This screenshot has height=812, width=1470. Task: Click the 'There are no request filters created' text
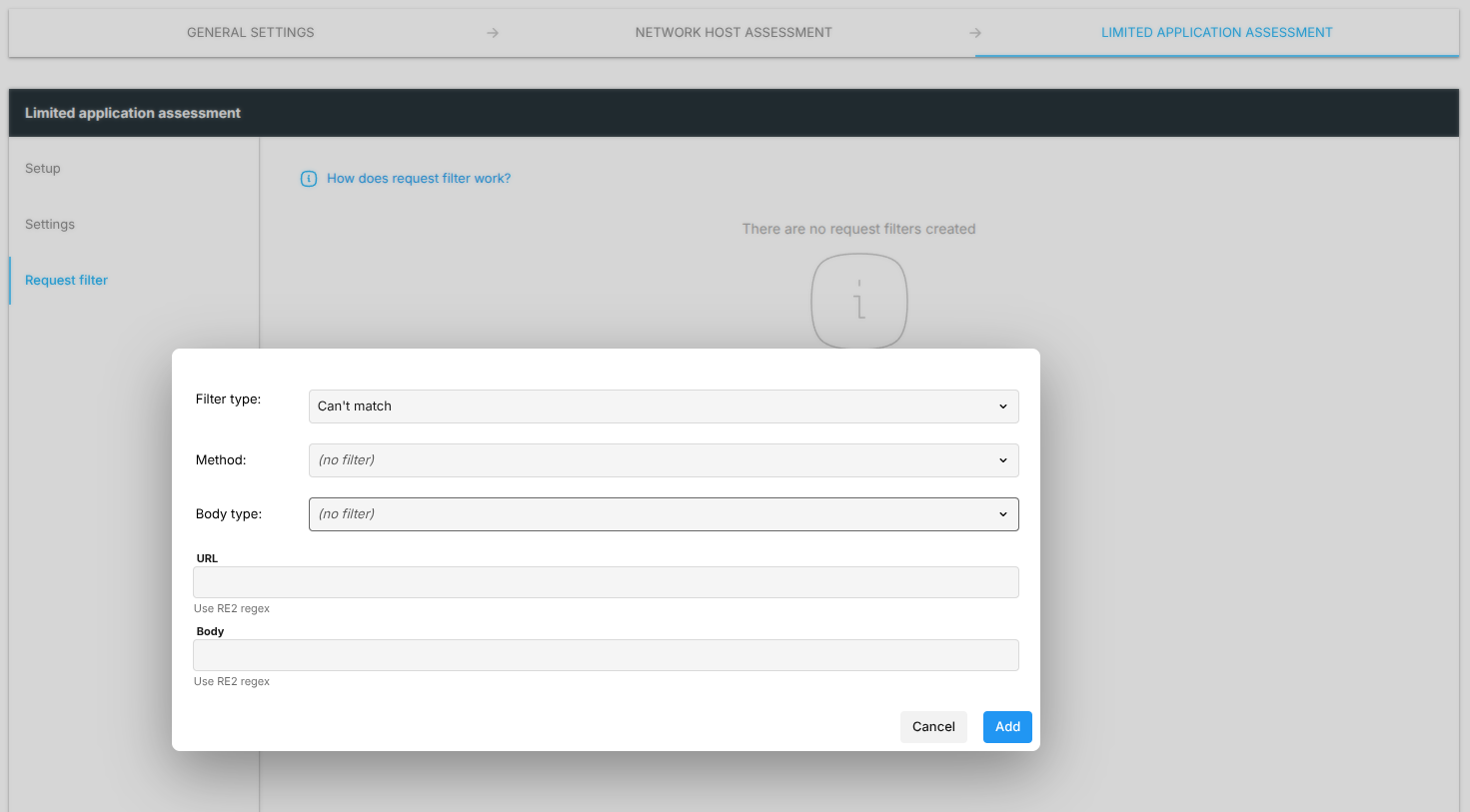click(x=858, y=229)
